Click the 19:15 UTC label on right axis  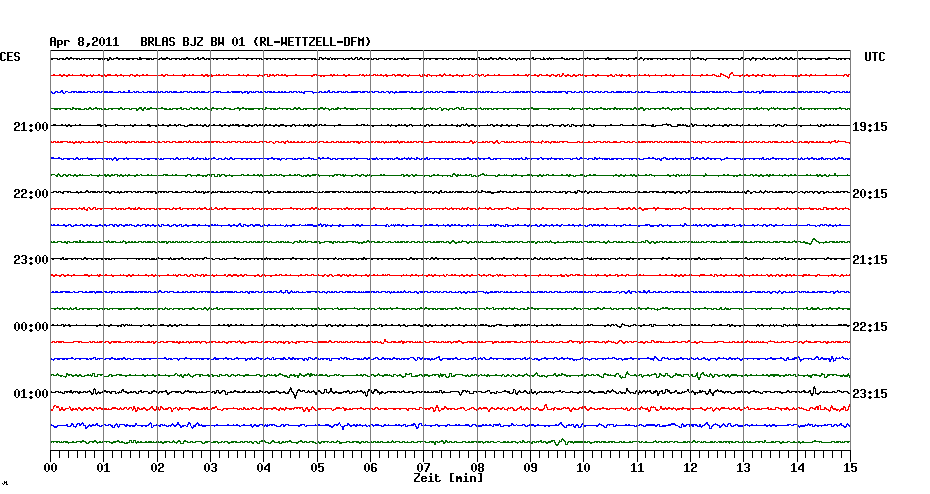[x=869, y=127]
